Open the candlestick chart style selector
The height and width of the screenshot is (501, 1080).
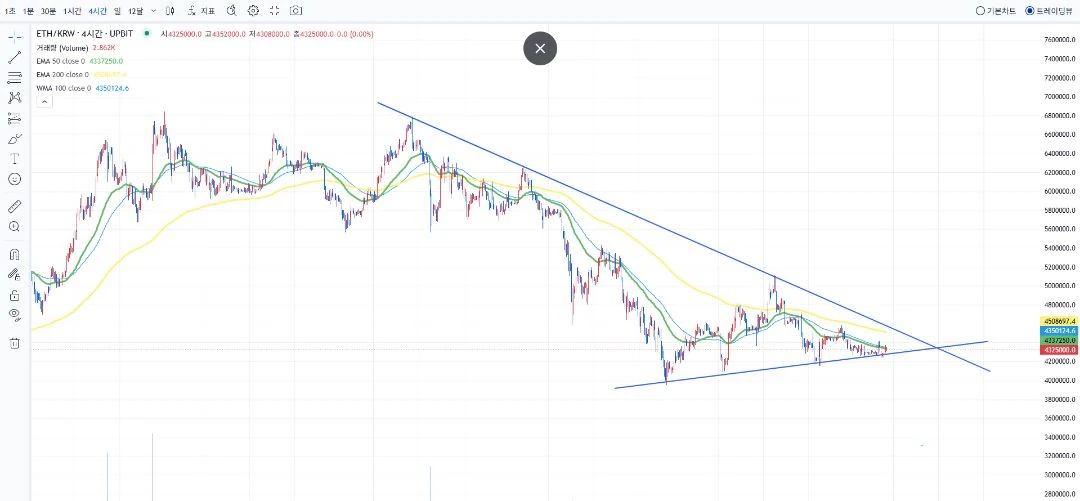170,10
